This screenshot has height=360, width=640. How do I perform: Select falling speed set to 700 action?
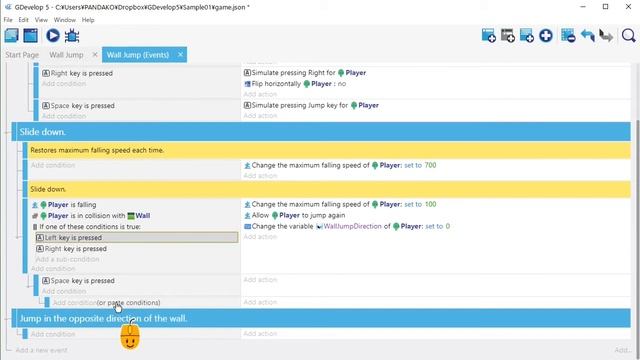tap(340, 165)
